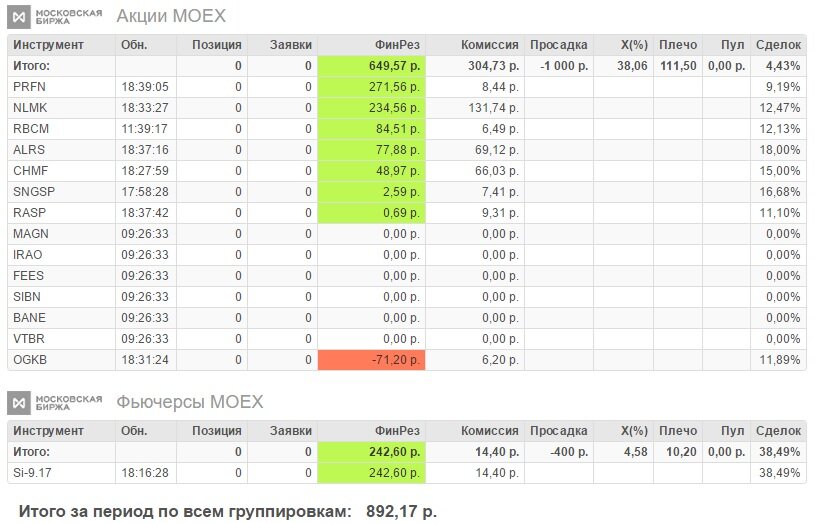The width and height of the screenshot is (815, 523).
Task: Click the ALRS deals value 18,00%
Action: tap(780, 150)
